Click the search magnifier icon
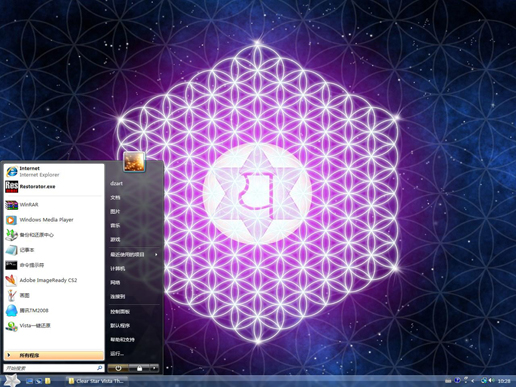Image resolution: width=516 pixels, height=387 pixels. point(99,368)
